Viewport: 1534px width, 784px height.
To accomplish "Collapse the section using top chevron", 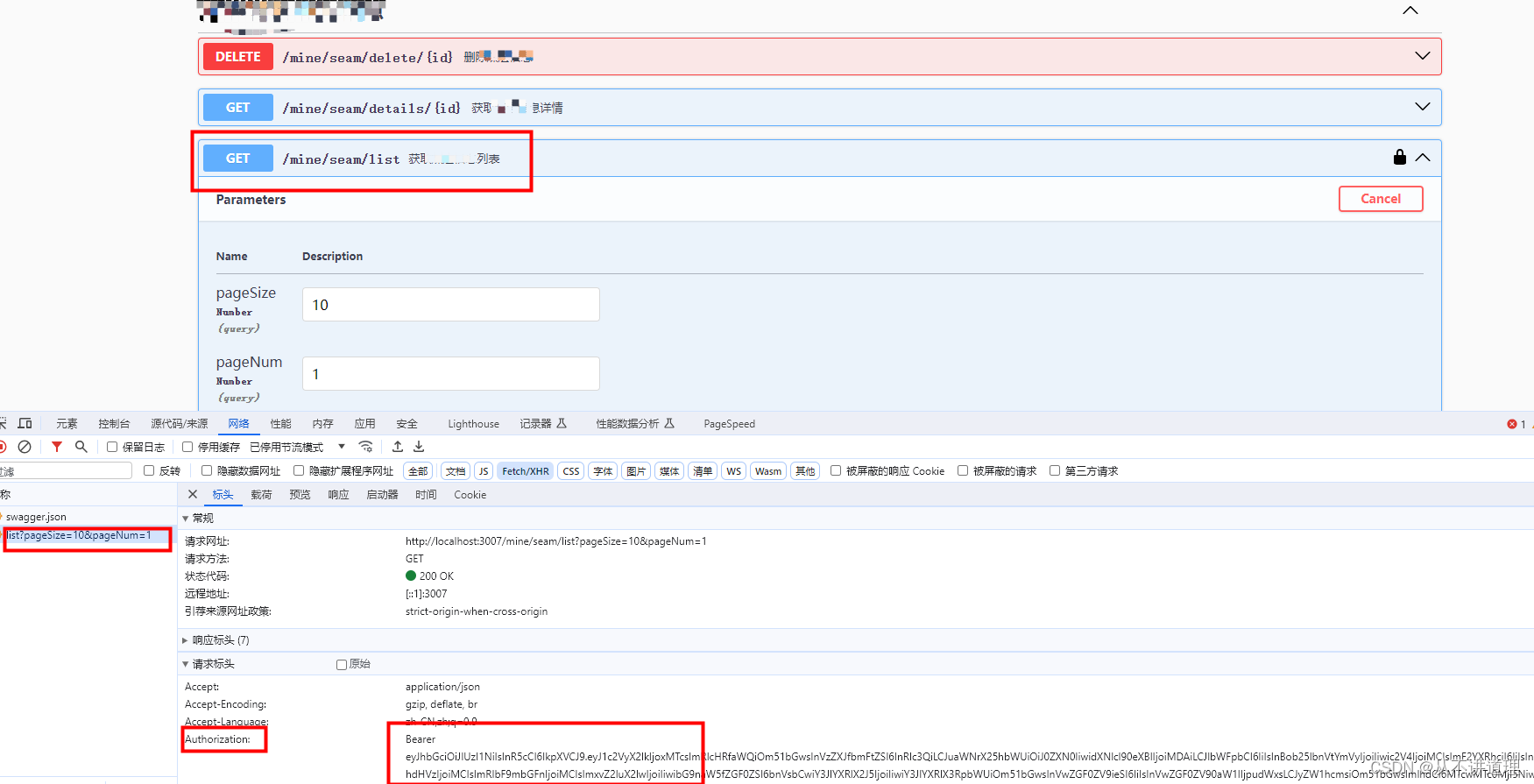I will click(1410, 11).
